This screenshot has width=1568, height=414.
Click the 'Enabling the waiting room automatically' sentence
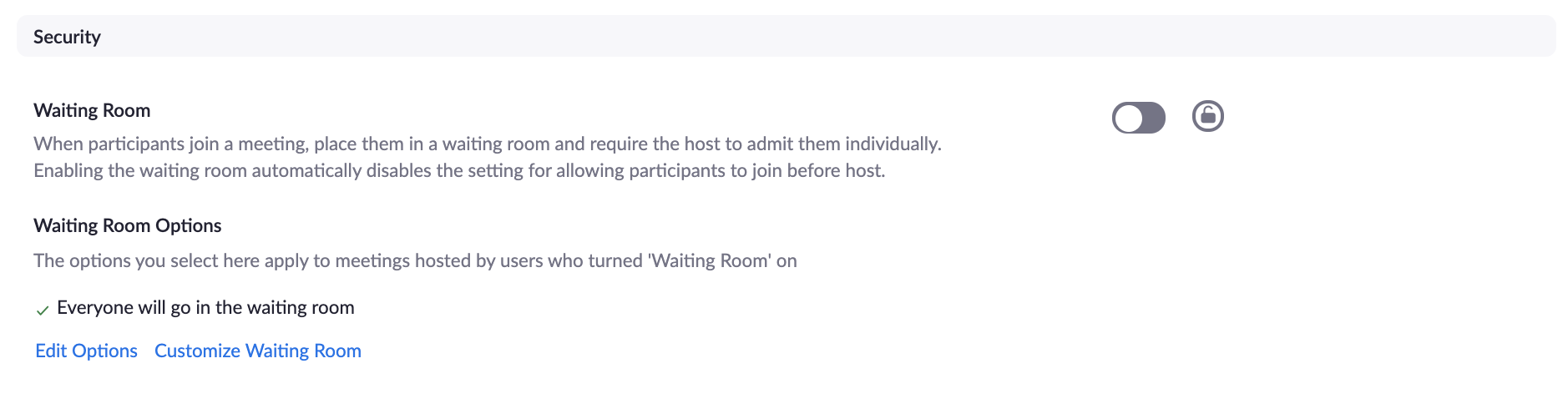point(458,170)
